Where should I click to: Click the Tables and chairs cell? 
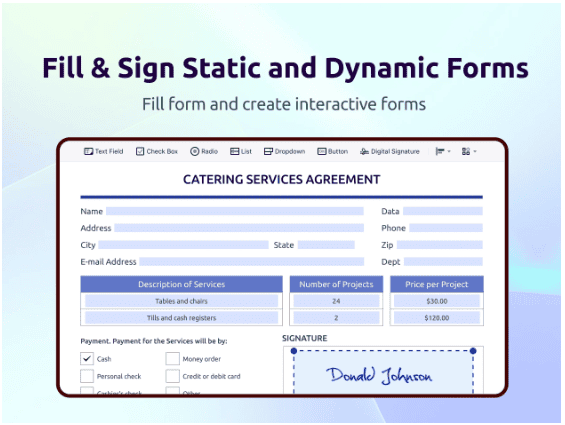pyautogui.click(x=181, y=301)
